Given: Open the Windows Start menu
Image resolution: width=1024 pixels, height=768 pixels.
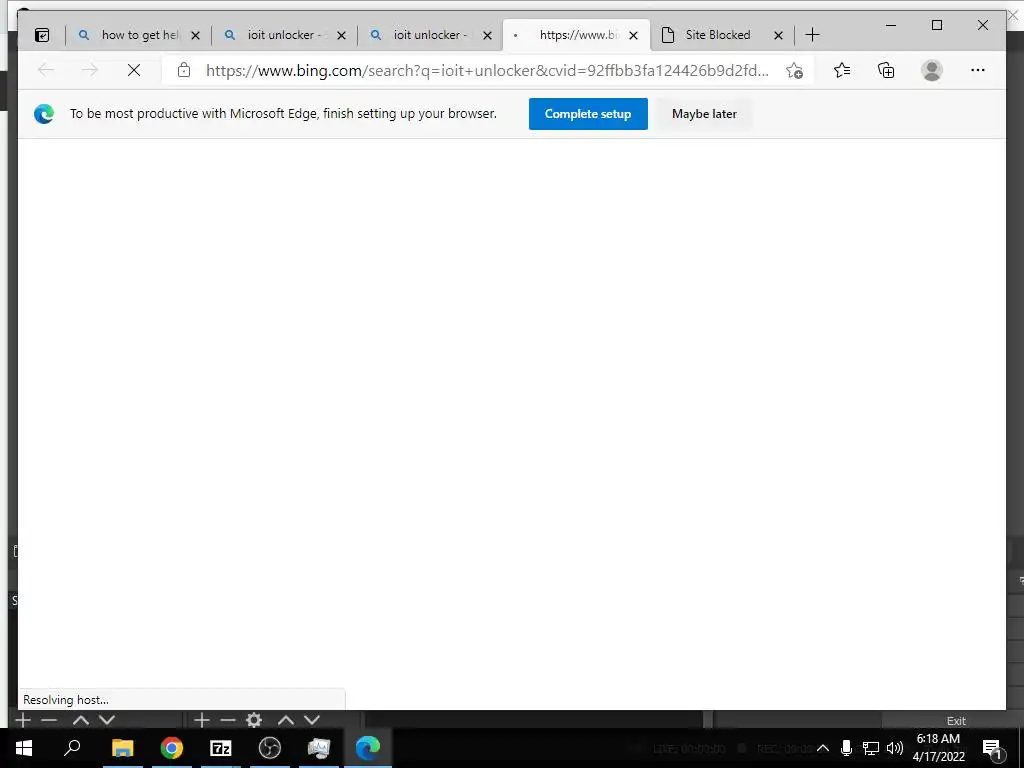Looking at the screenshot, I should point(24,748).
